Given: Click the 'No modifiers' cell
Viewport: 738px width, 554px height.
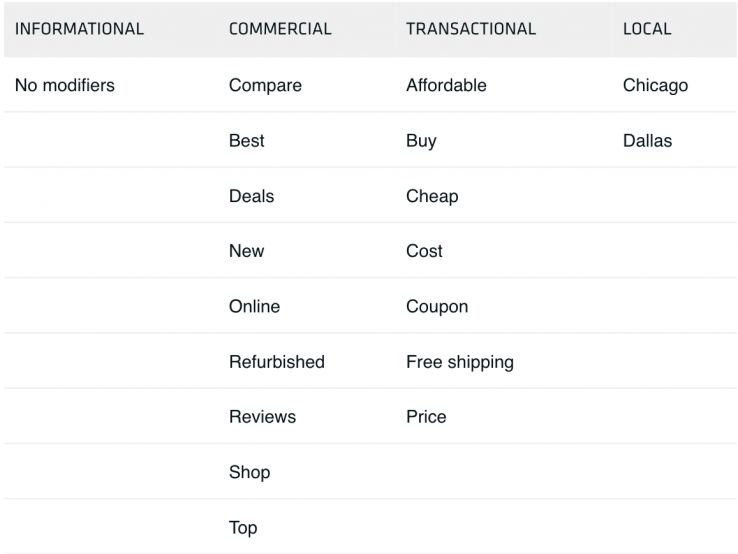Looking at the screenshot, I should tap(65, 86).
